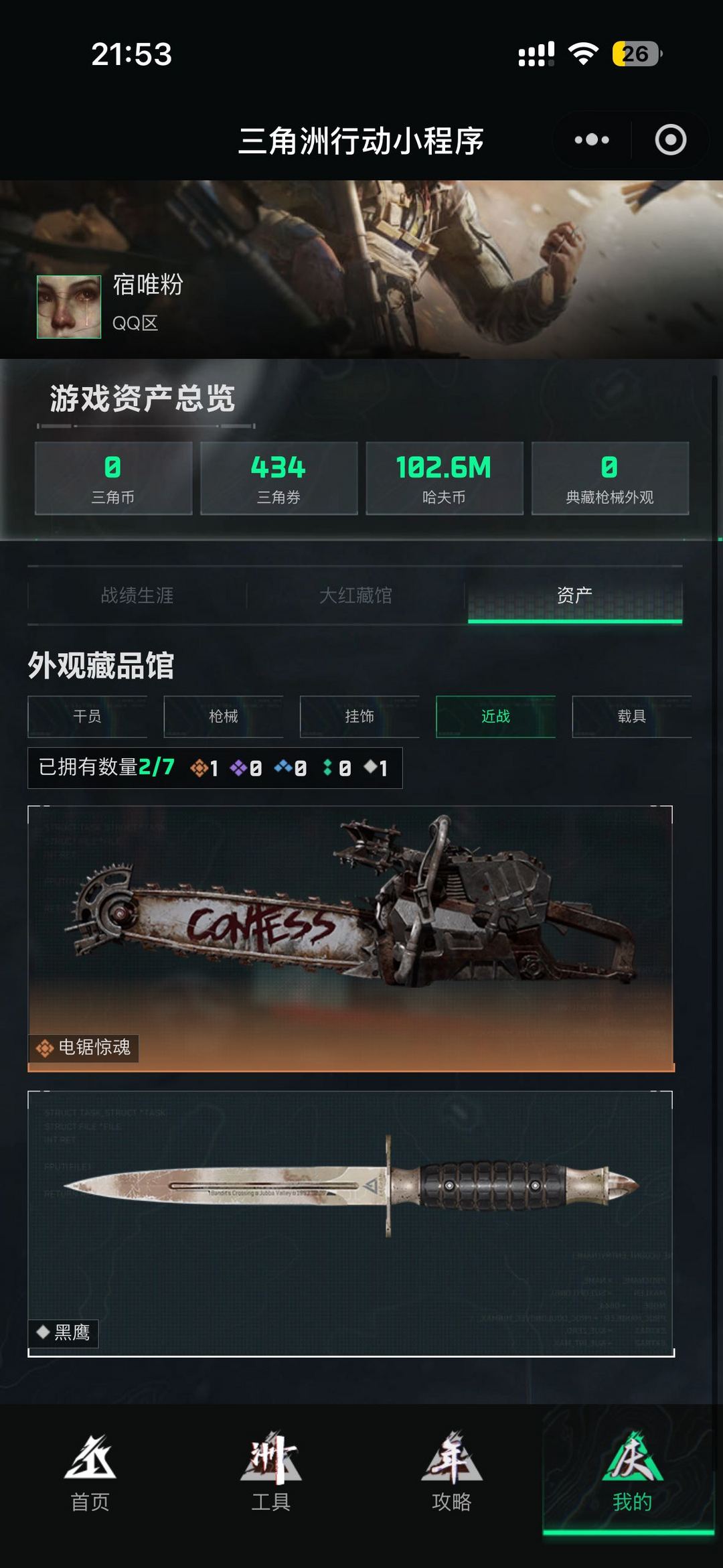Filter collection by 挂饰
Image resolution: width=723 pixels, height=1568 pixels.
(x=359, y=717)
